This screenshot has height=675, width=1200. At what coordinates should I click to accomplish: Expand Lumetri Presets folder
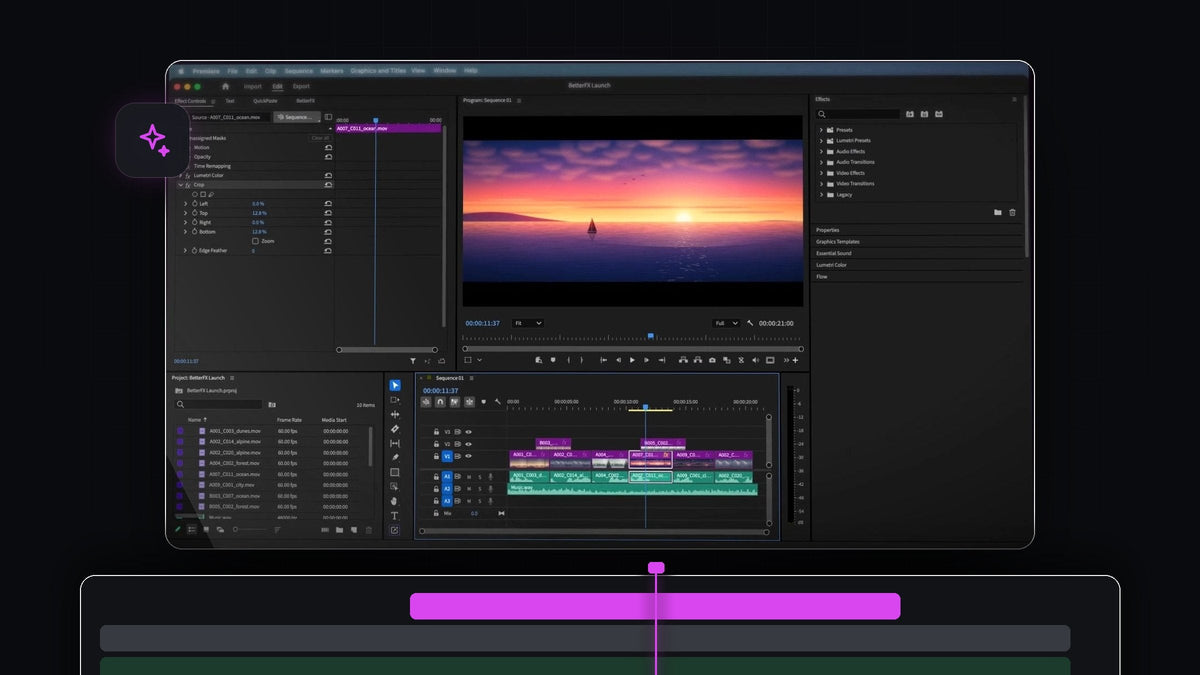[x=821, y=141]
